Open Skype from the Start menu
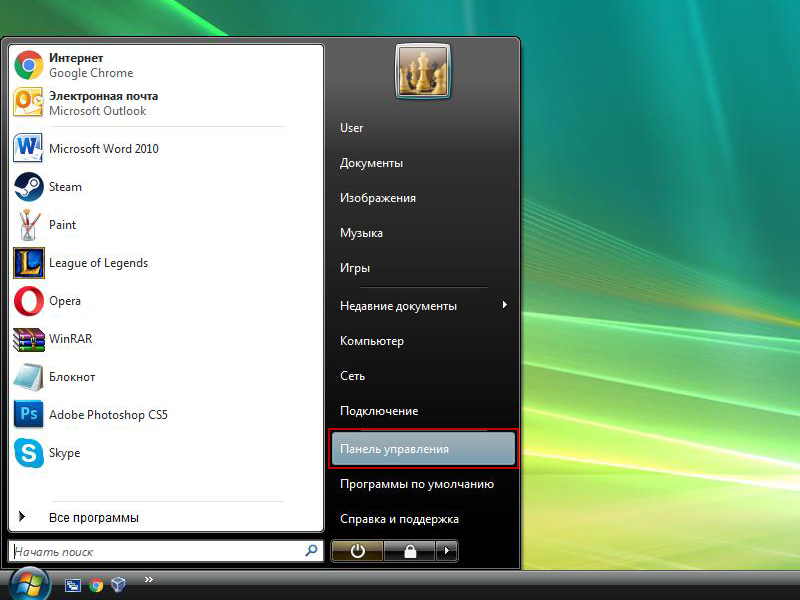 point(166,453)
